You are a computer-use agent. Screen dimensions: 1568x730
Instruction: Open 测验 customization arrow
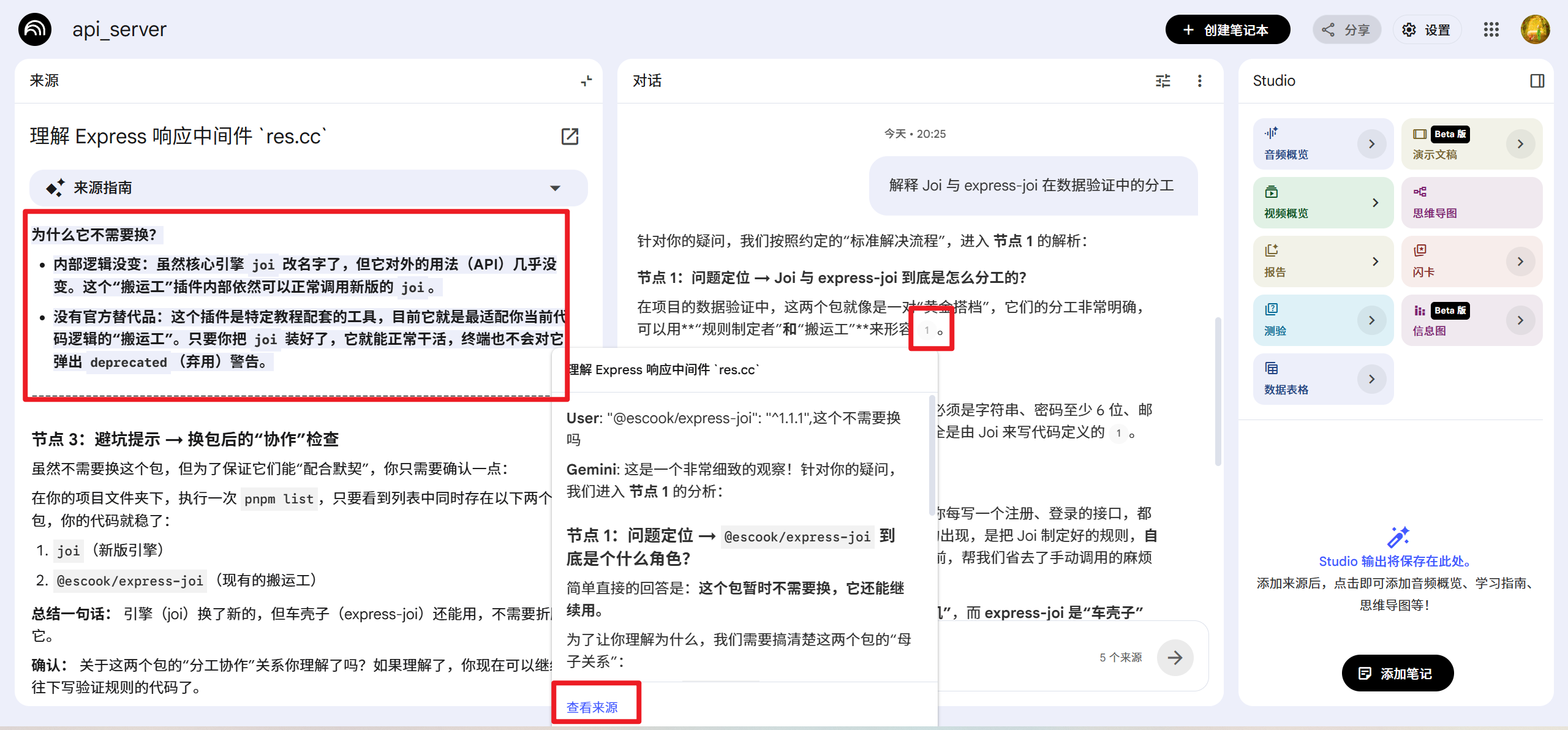coord(1371,320)
